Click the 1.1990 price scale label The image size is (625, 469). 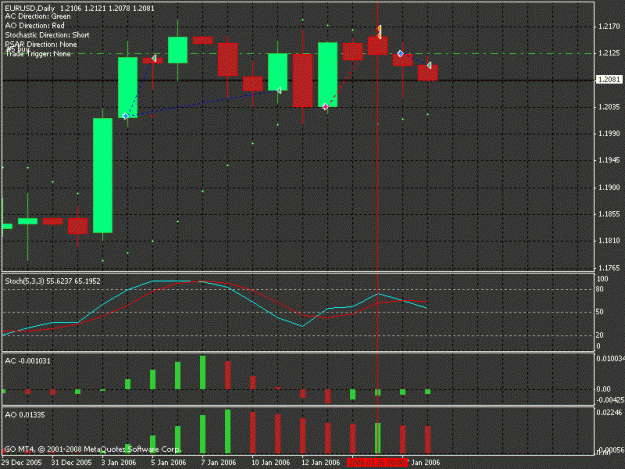tap(609, 133)
